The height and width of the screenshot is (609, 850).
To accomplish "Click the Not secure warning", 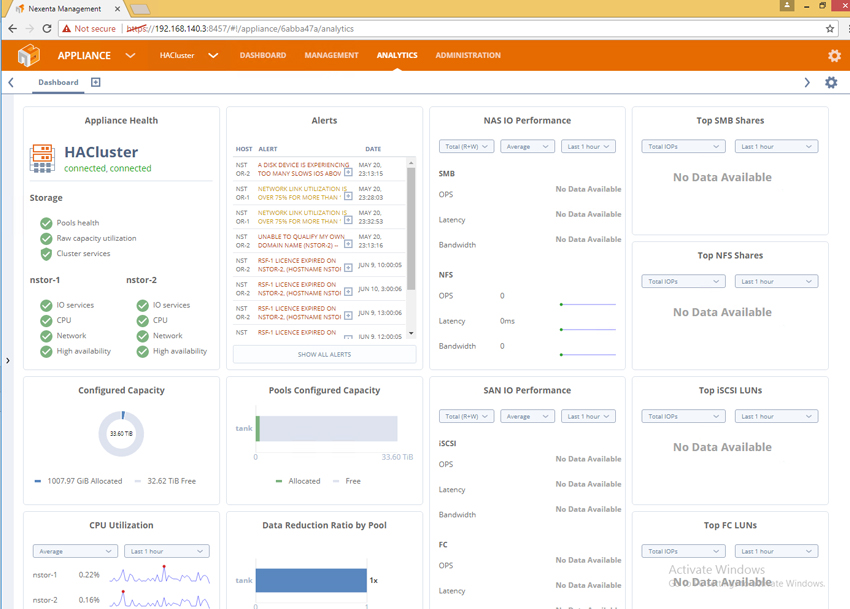I will tap(89, 29).
